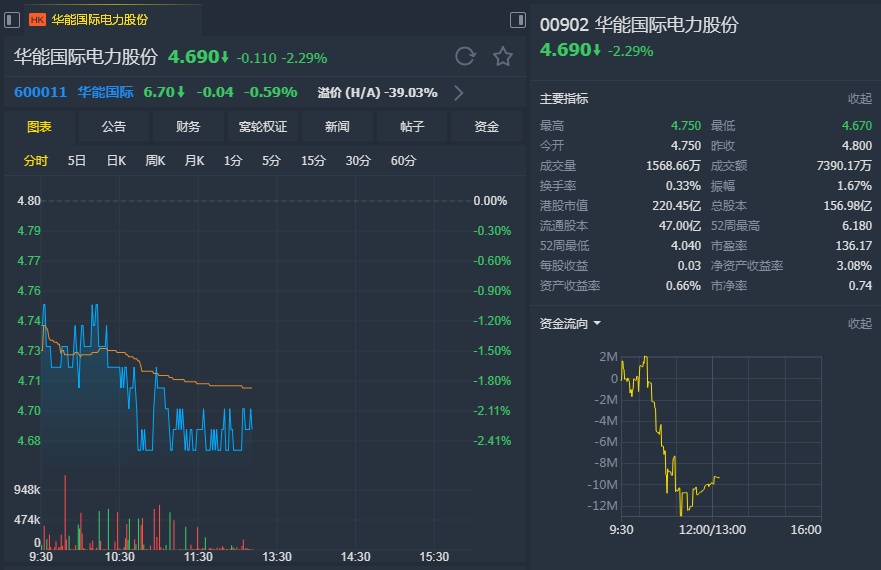Click the 净资产收益率 value 3.08%
881x570 pixels.
[854, 266]
